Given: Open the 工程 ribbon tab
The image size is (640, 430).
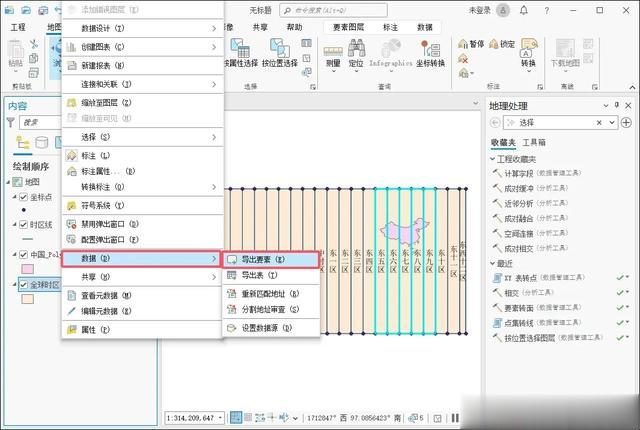Looking at the screenshot, I should pos(18,27).
